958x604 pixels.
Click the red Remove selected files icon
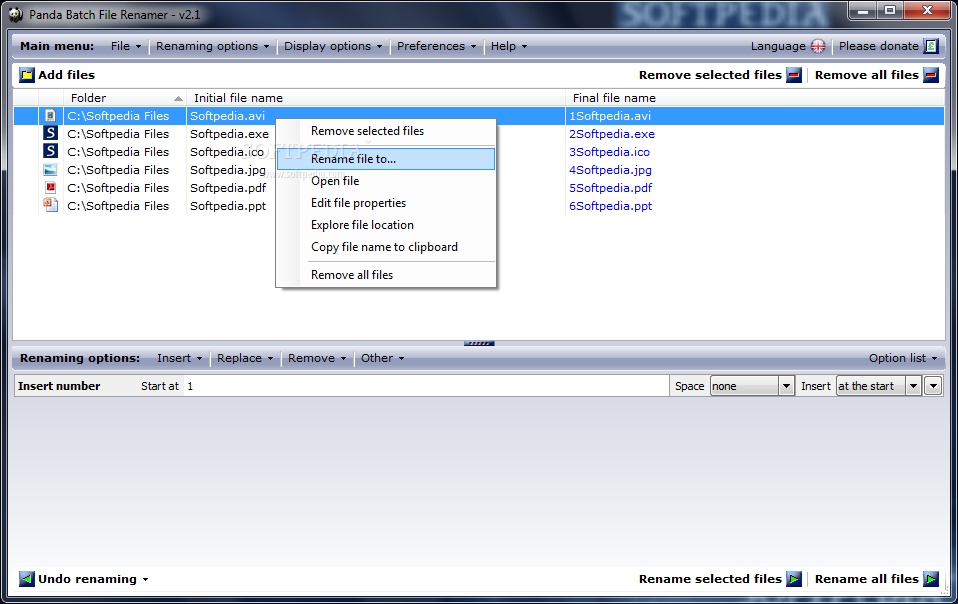tap(794, 75)
